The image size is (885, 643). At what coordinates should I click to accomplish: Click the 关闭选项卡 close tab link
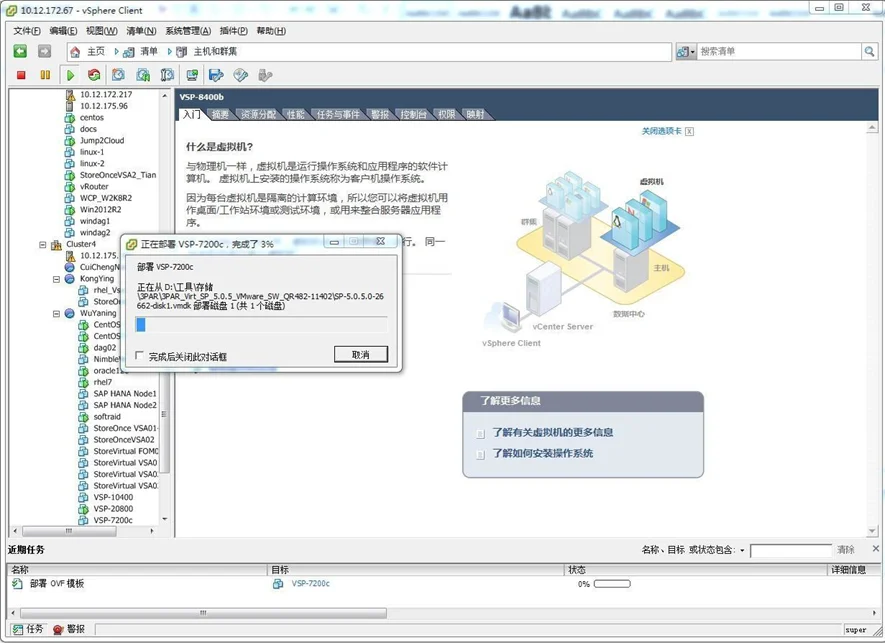pyautogui.click(x=661, y=131)
